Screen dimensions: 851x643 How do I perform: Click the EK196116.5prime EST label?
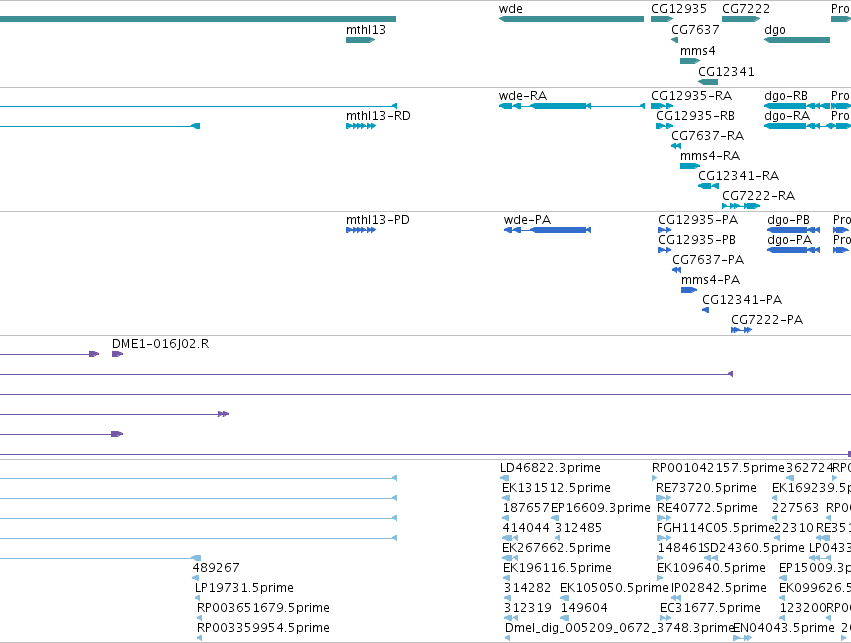click(x=557, y=568)
